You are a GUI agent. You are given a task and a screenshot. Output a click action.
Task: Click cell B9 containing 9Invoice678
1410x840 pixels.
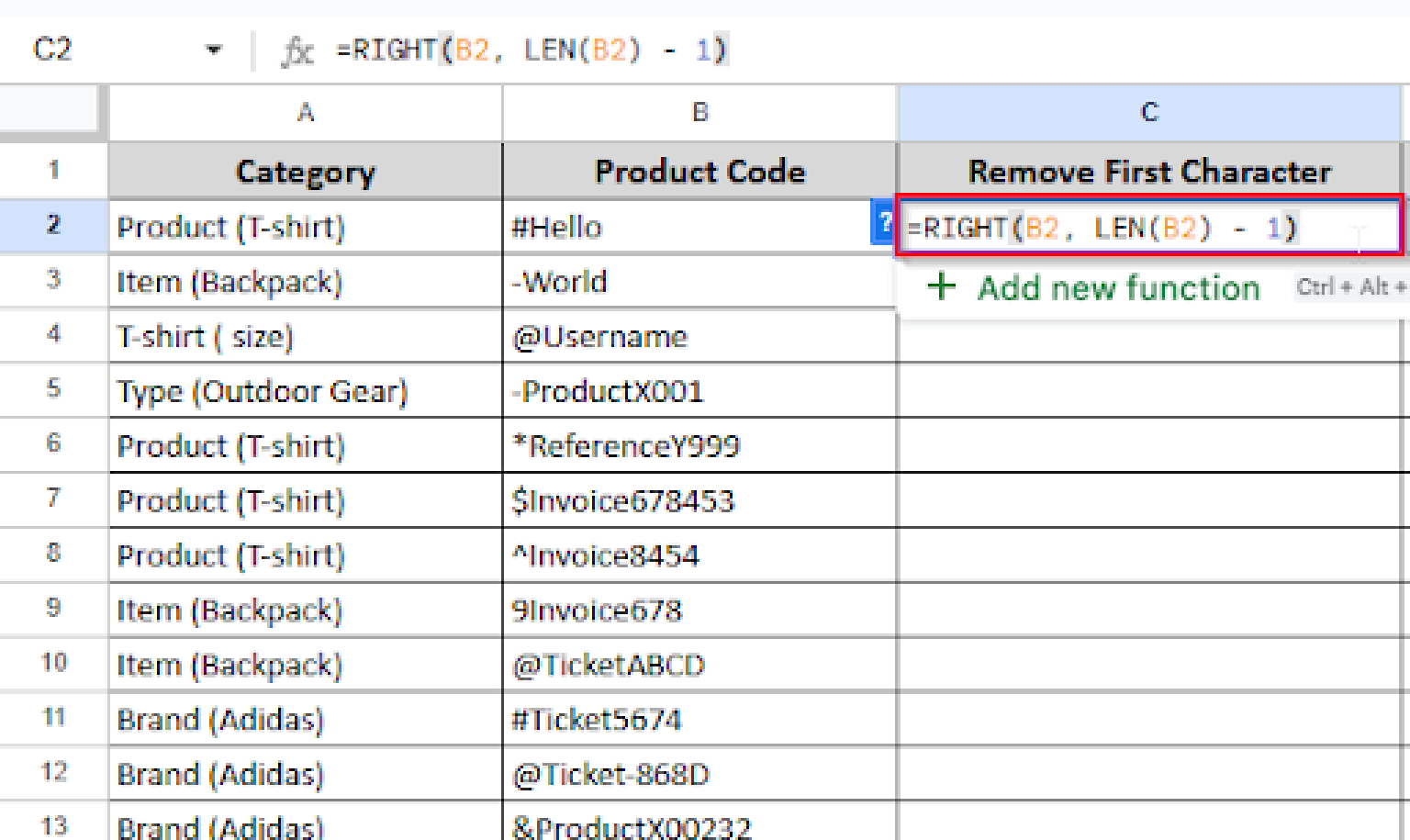(x=699, y=609)
